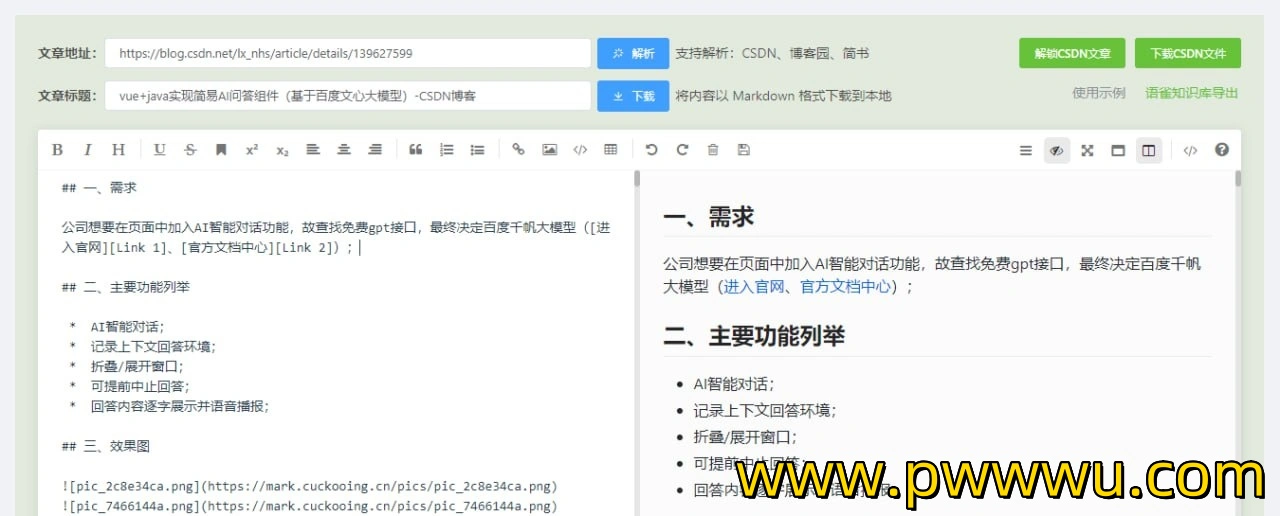Click the preview heading 二、主要功能列举
1280x516 pixels.
(x=754, y=336)
